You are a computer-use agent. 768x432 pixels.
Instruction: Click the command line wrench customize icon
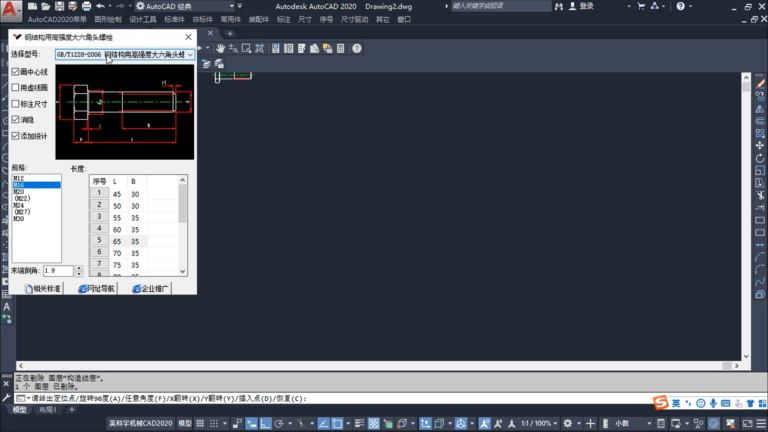(x=6, y=398)
